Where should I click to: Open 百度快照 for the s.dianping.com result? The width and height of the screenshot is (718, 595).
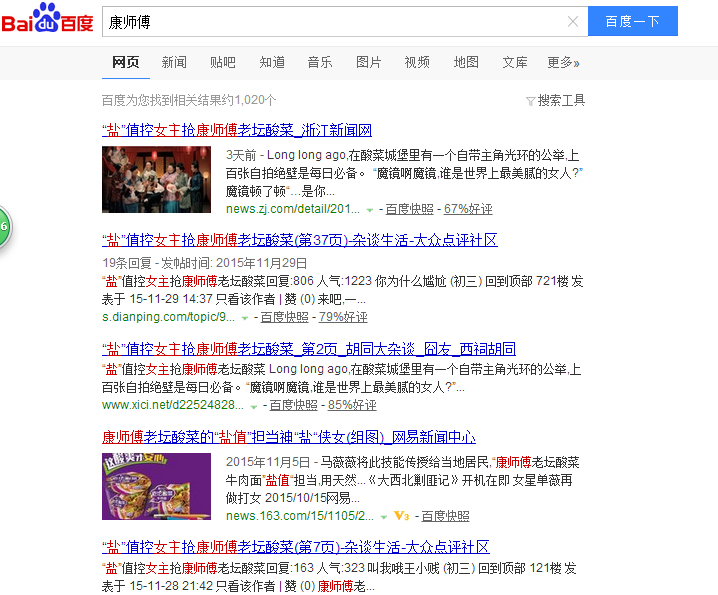pyautogui.click(x=284, y=317)
